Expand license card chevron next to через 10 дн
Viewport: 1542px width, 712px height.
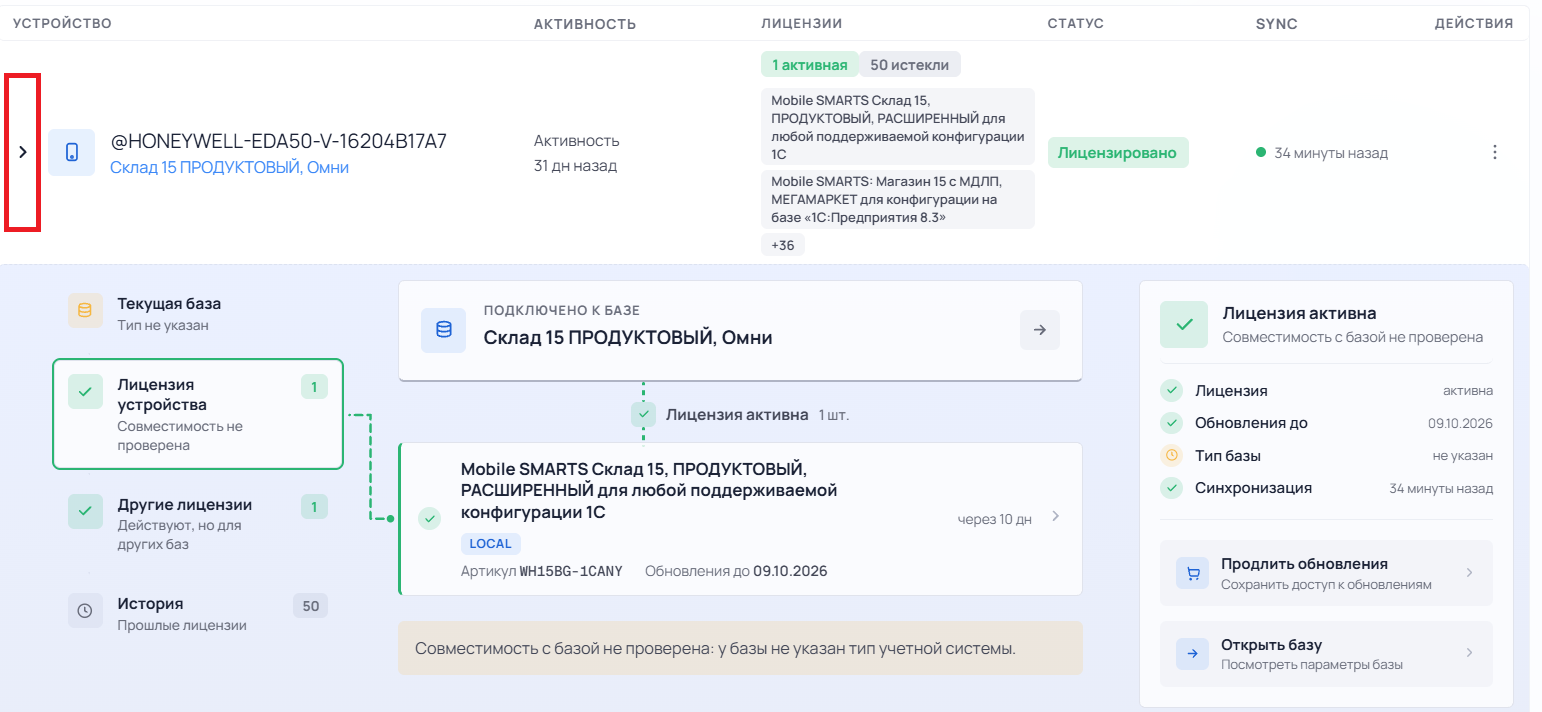tap(1055, 517)
